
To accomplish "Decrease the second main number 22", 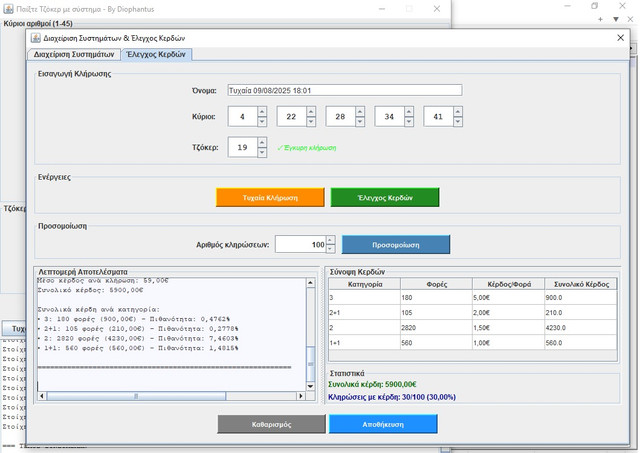I will 311,122.
